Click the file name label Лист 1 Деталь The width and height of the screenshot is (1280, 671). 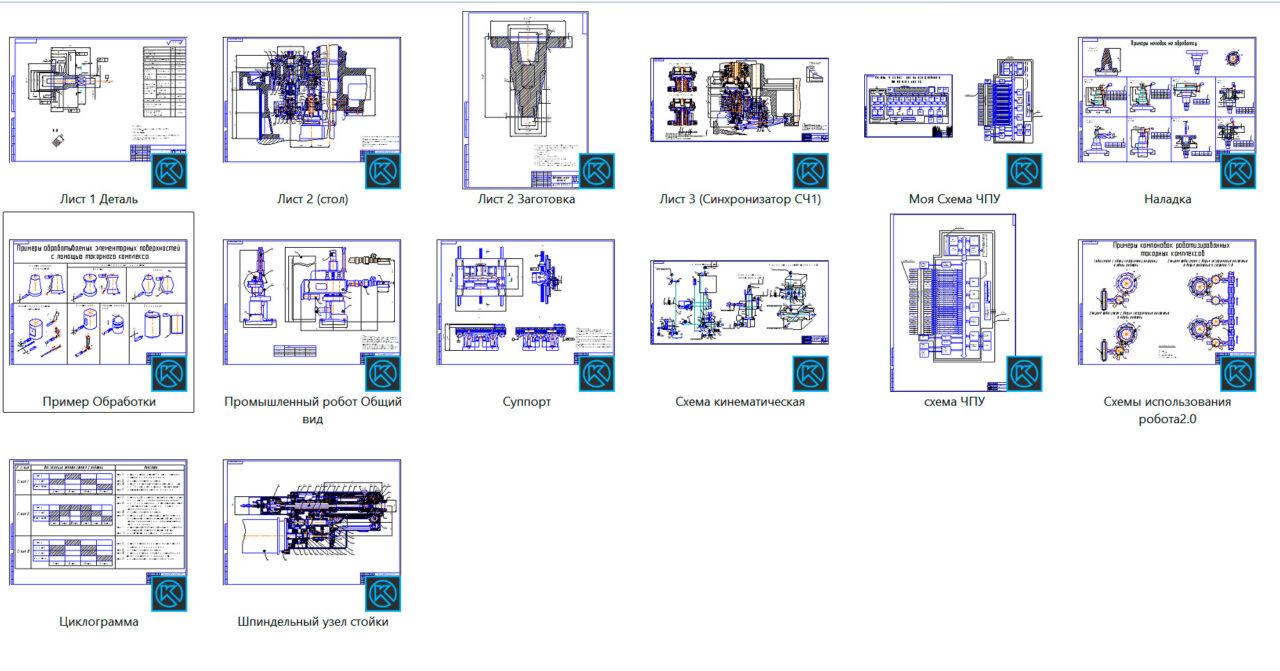pyautogui.click(x=99, y=199)
